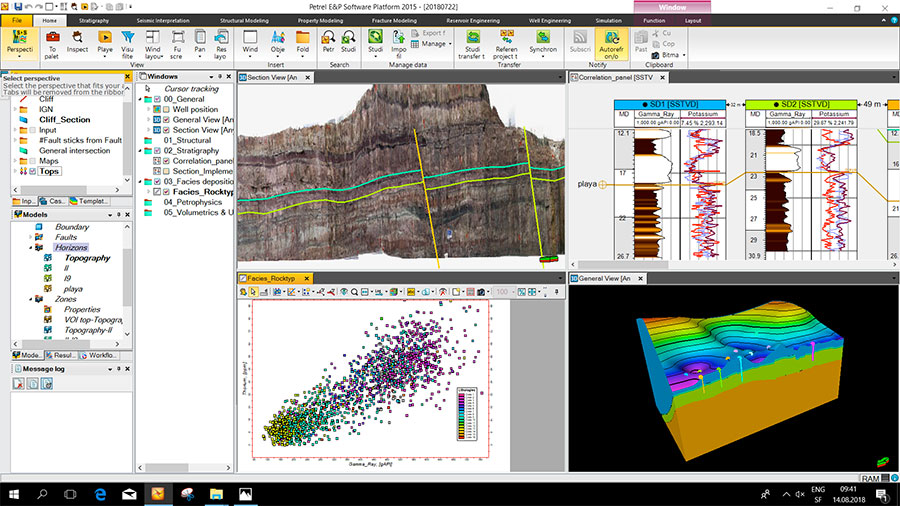This screenshot has height=506, width=900.
Task: Switch to Property Modeling ribbon tab
Action: 320,21
